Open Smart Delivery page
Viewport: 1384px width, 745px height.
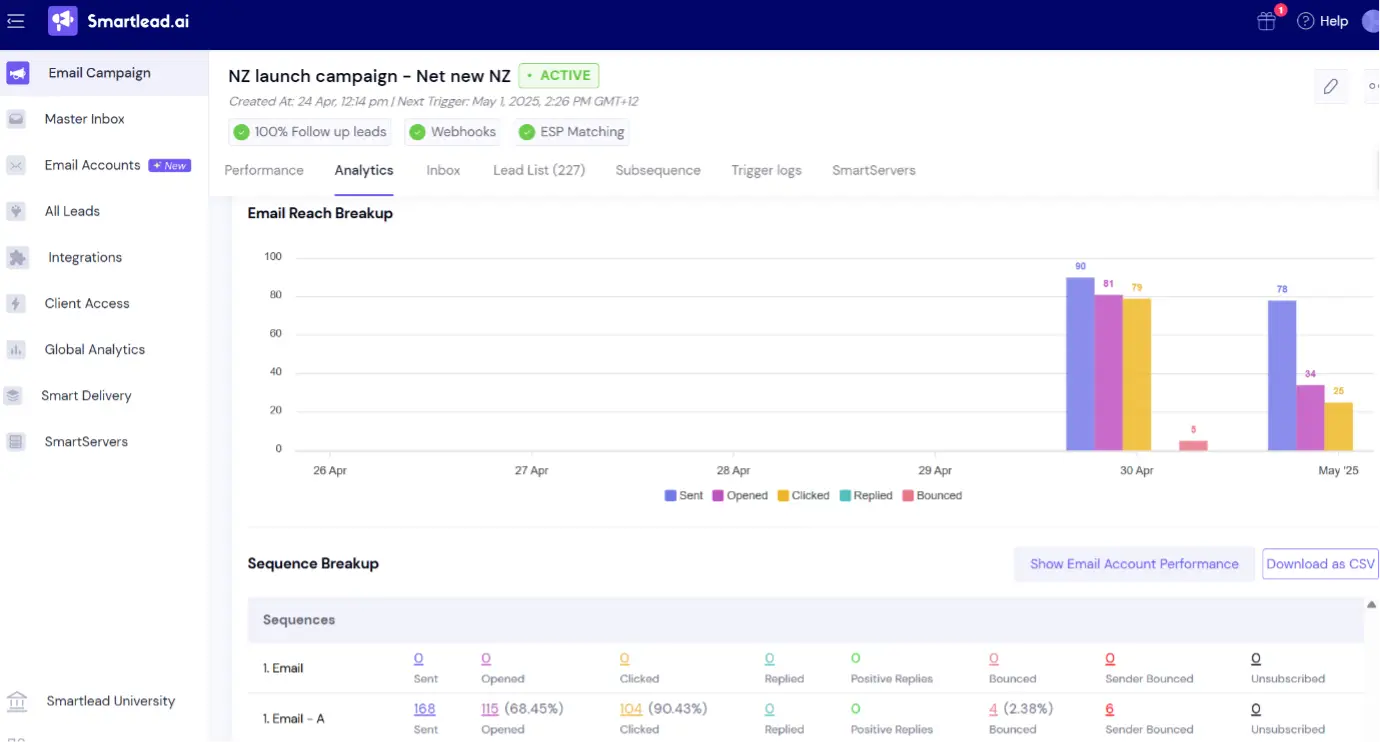[86, 395]
